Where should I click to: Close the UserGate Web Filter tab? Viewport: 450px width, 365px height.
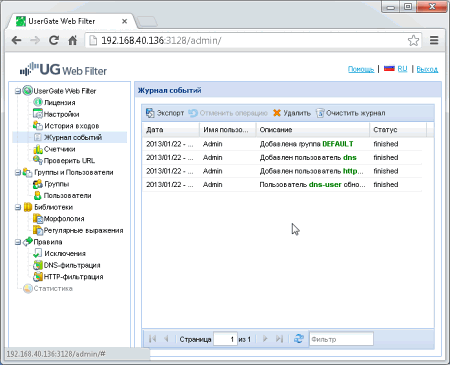(124, 21)
